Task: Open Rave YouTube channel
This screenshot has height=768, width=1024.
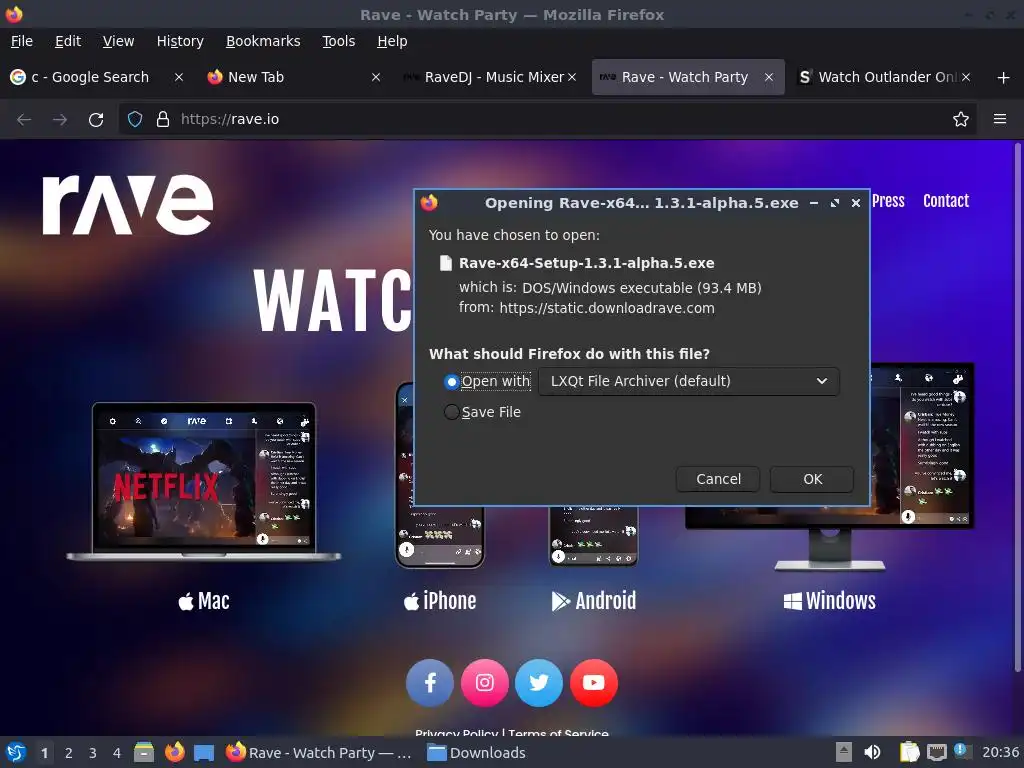Action: (x=594, y=682)
